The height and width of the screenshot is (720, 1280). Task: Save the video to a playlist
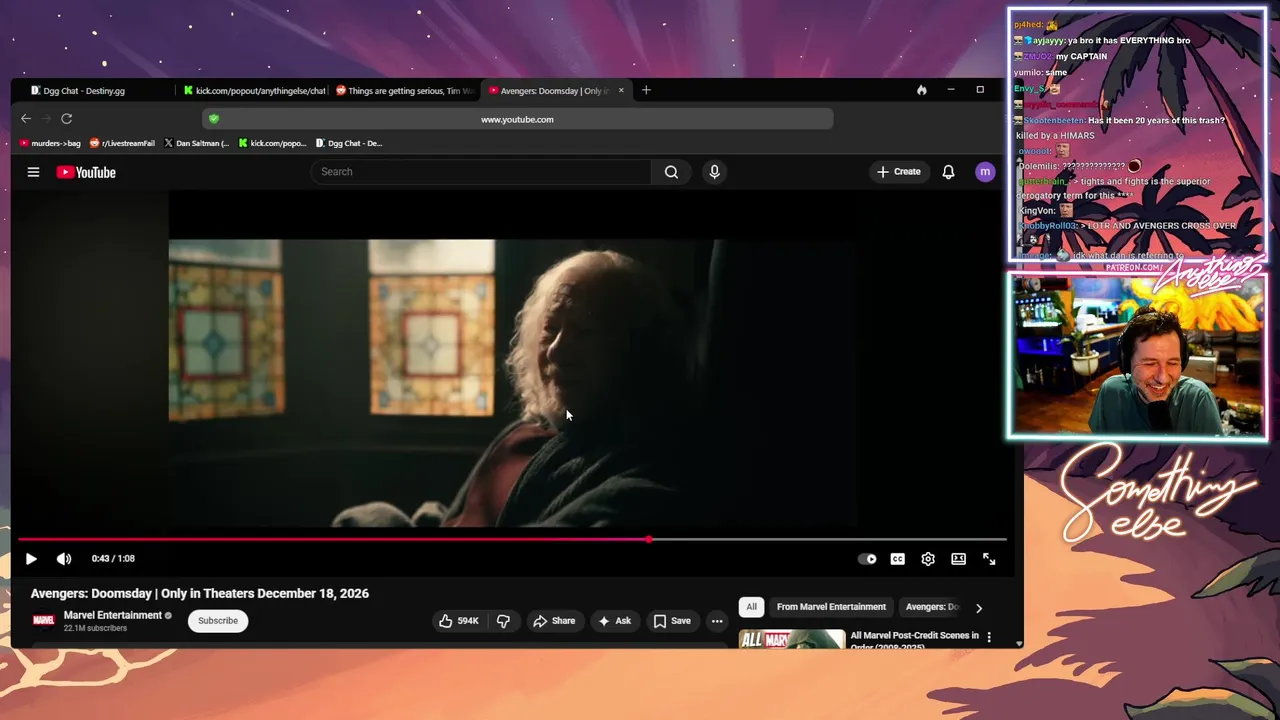[x=672, y=621]
